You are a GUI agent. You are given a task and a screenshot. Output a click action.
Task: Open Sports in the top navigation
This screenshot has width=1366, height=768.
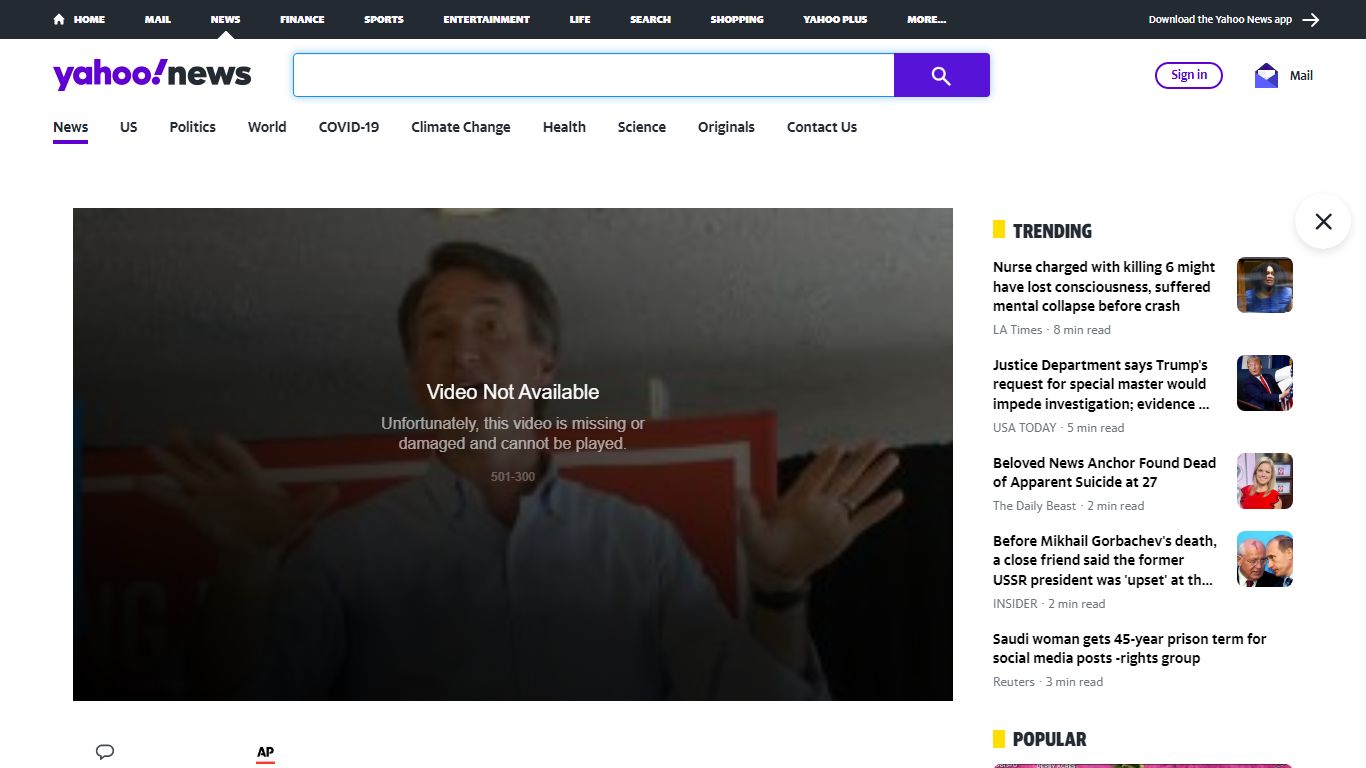(x=384, y=19)
